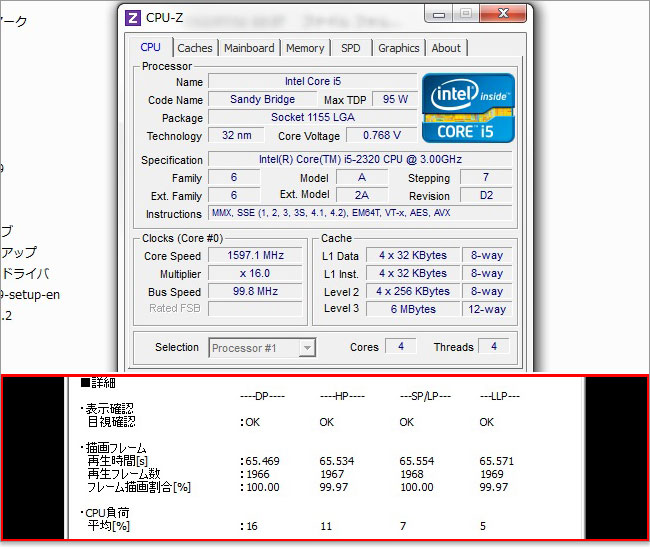Select the CPU tab

(x=151, y=47)
